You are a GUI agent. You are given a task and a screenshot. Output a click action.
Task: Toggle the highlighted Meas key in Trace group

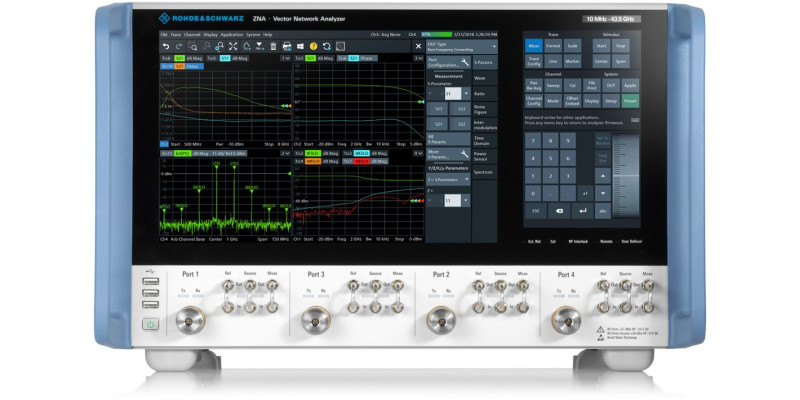[533, 45]
